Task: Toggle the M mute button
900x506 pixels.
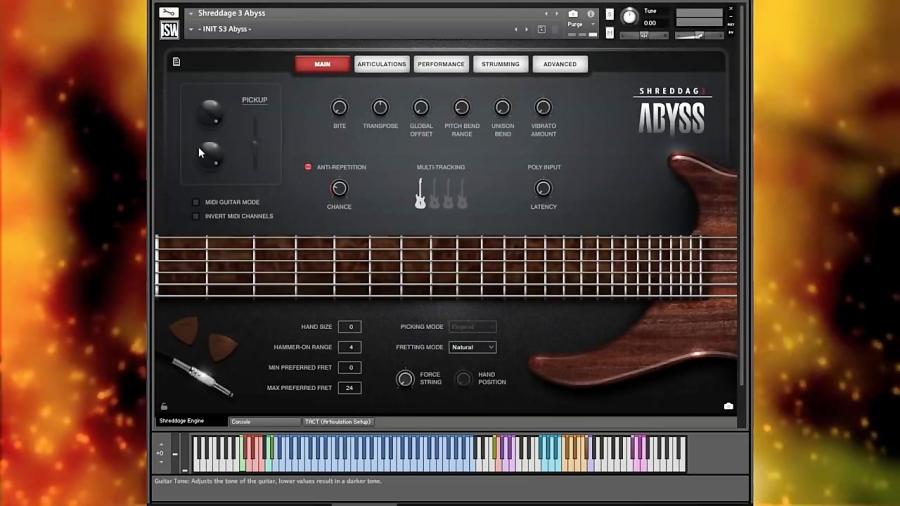Action: coord(610,33)
